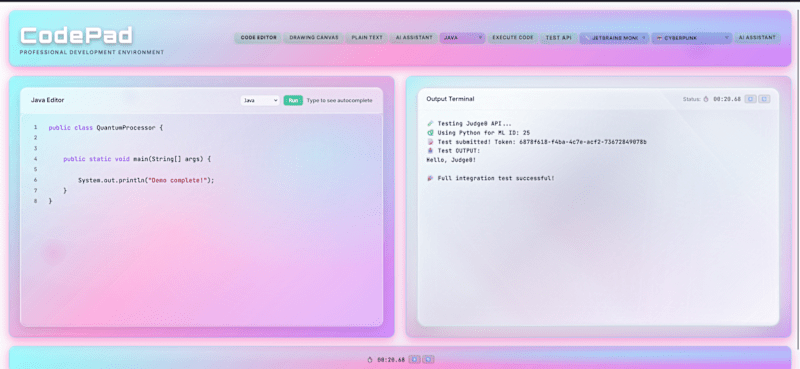
Task: Click the rightmost AI Assistant button
Action: [757, 38]
